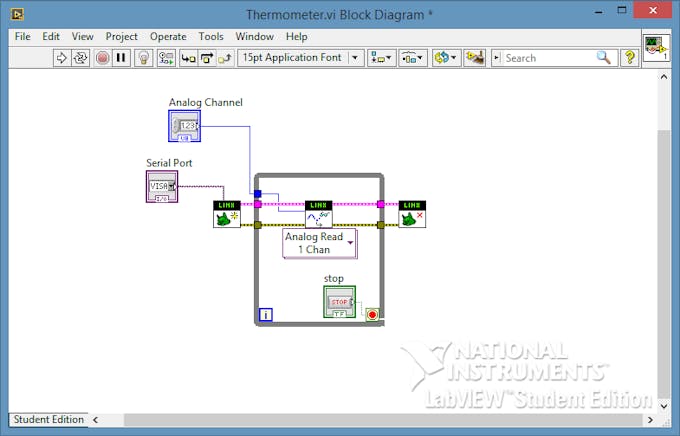Click the Clean Up Diagram broom icon
The height and width of the screenshot is (436, 680).
click(474, 58)
